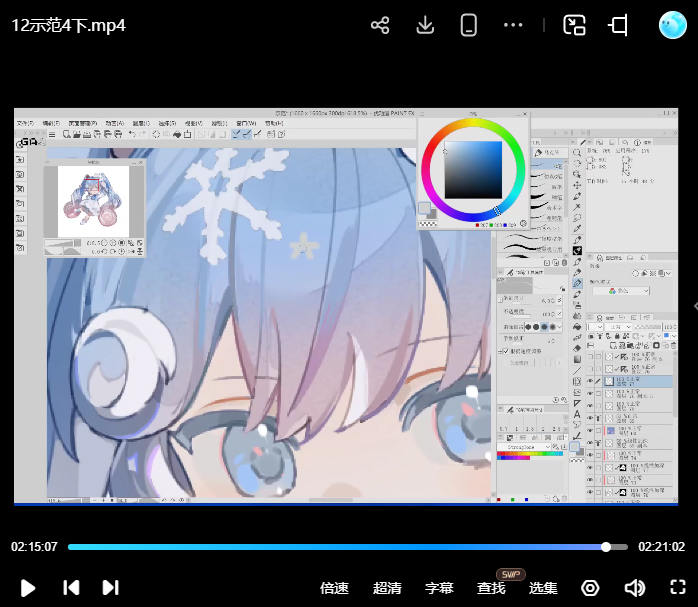
Task: Click the transparent color checker swatch
Action: [577, 461]
